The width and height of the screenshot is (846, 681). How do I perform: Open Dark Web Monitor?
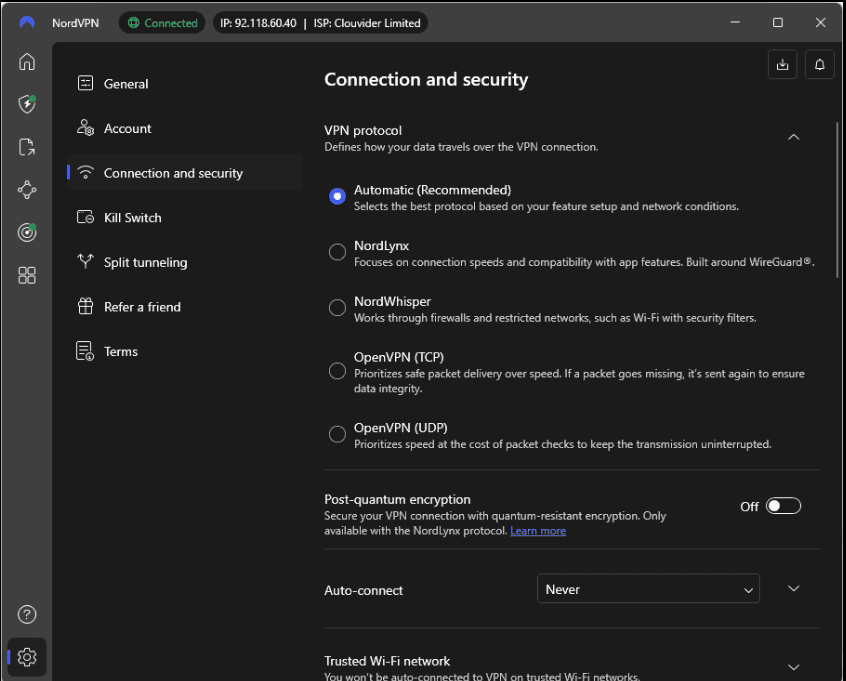(x=26, y=232)
